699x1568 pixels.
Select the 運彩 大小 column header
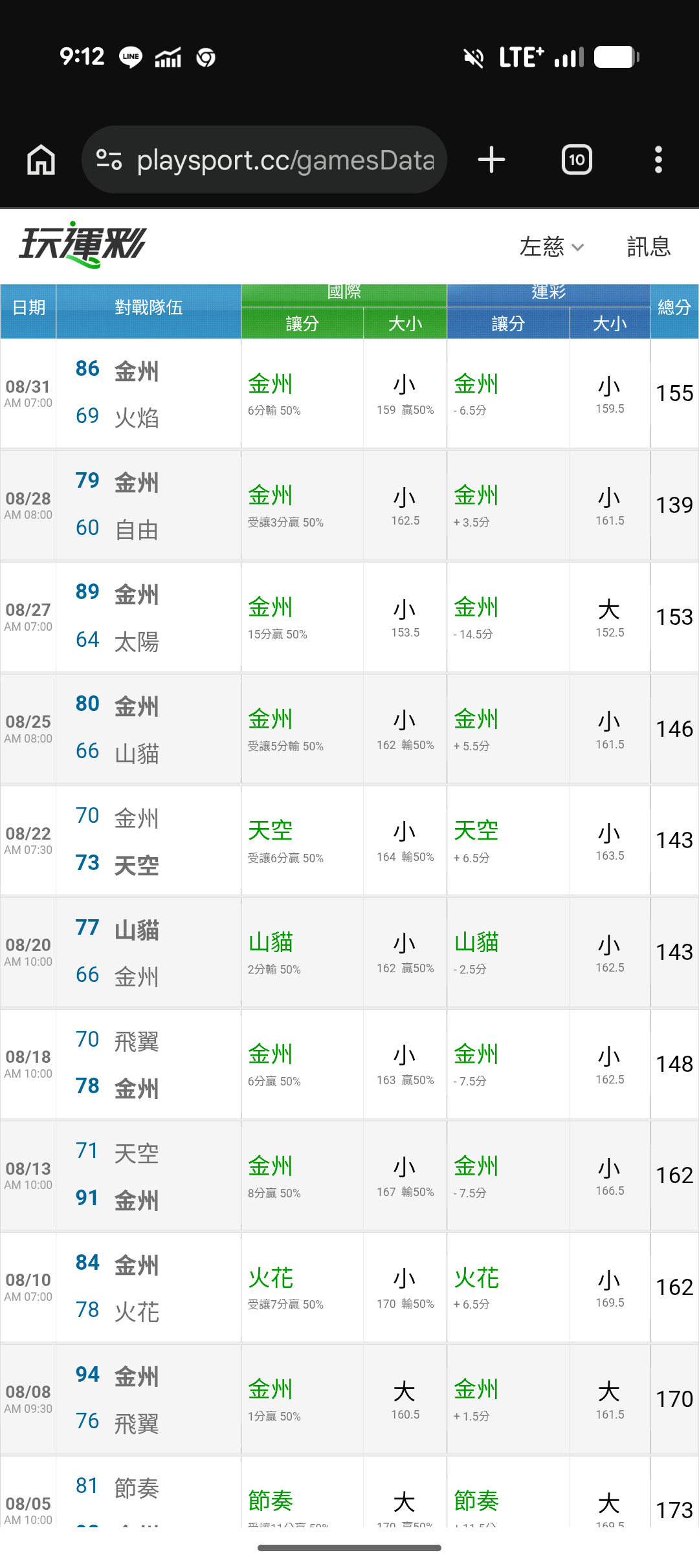(x=610, y=323)
